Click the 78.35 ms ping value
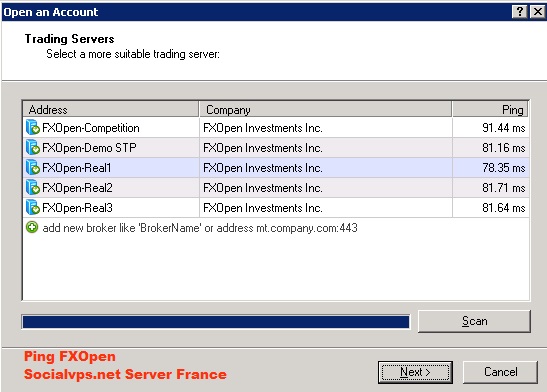The image size is (547, 392). [x=503, y=168]
